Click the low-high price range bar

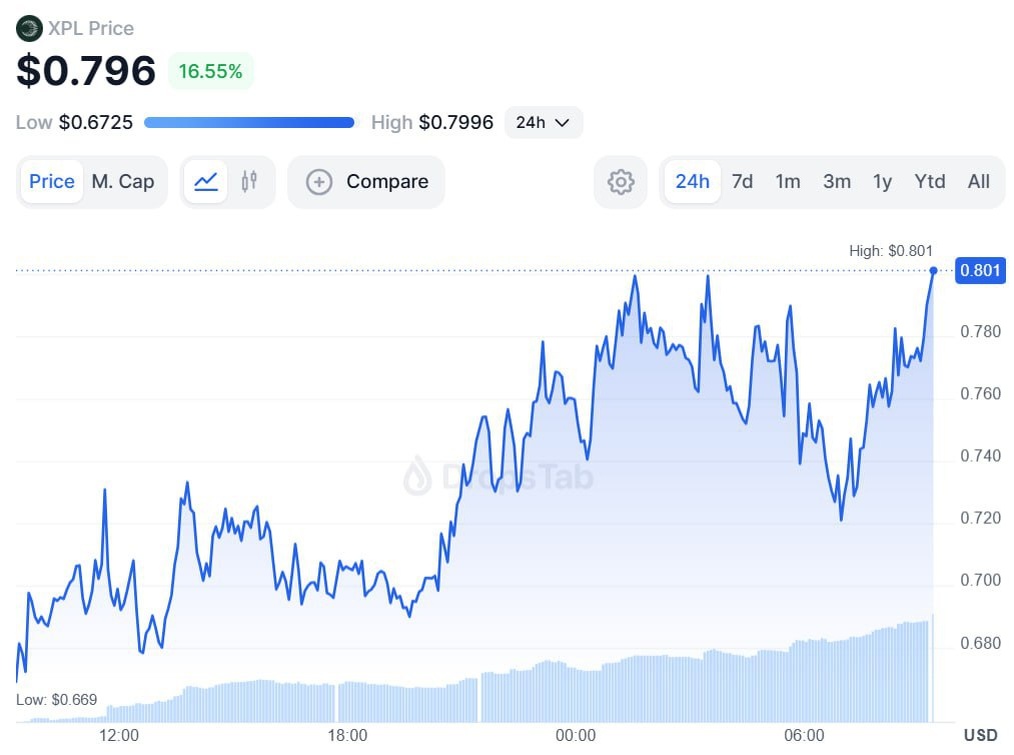click(x=249, y=123)
